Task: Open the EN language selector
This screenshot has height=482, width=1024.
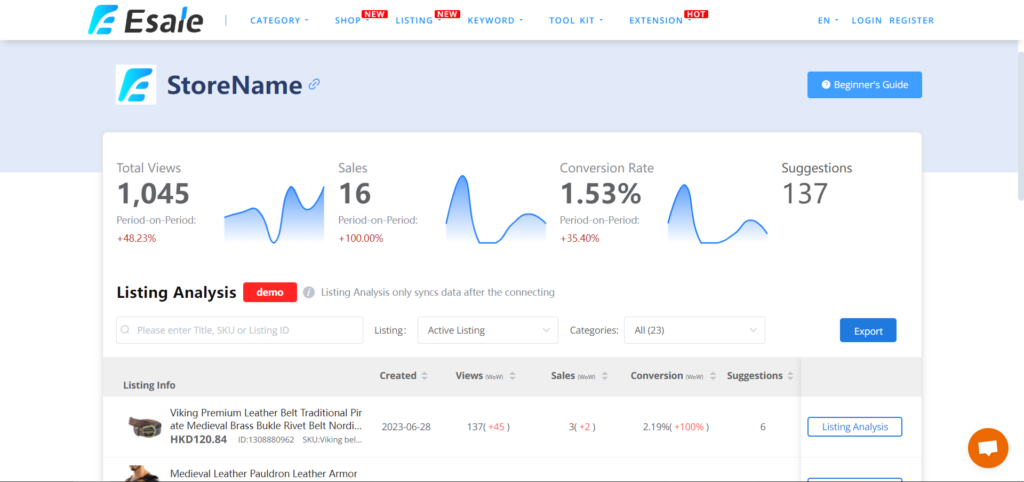Action: click(828, 20)
